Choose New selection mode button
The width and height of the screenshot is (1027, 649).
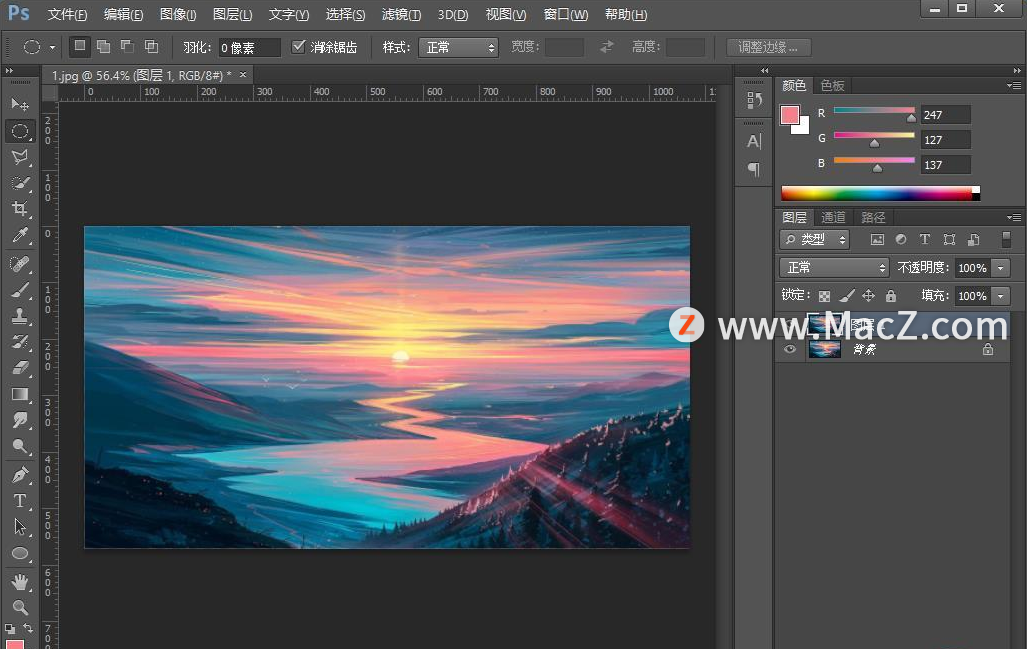tap(80, 46)
